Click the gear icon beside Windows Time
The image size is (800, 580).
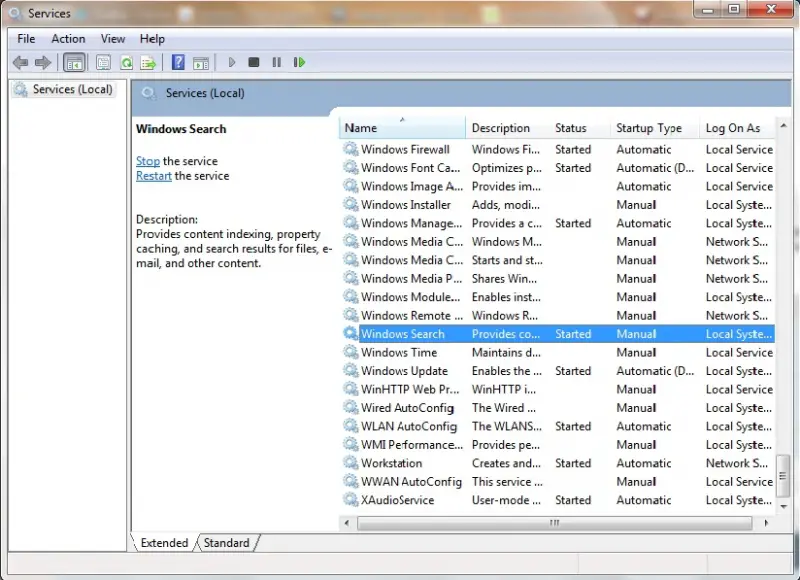[351, 352]
